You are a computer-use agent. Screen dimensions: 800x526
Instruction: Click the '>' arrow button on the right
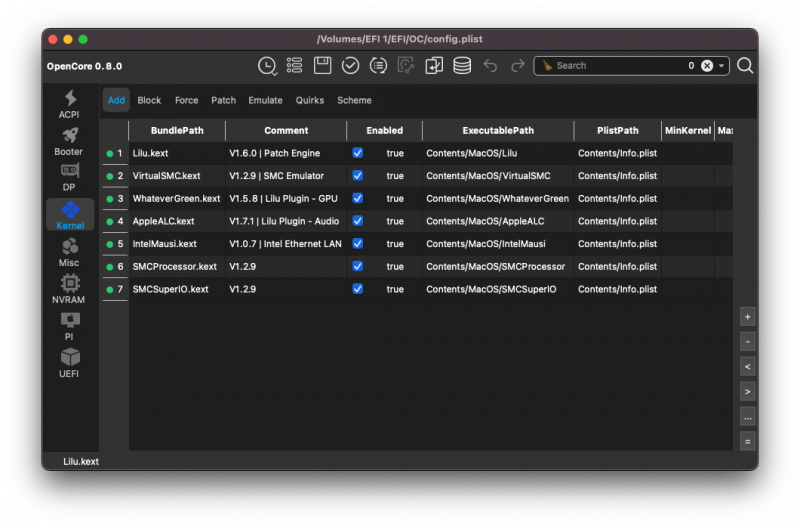(x=747, y=391)
